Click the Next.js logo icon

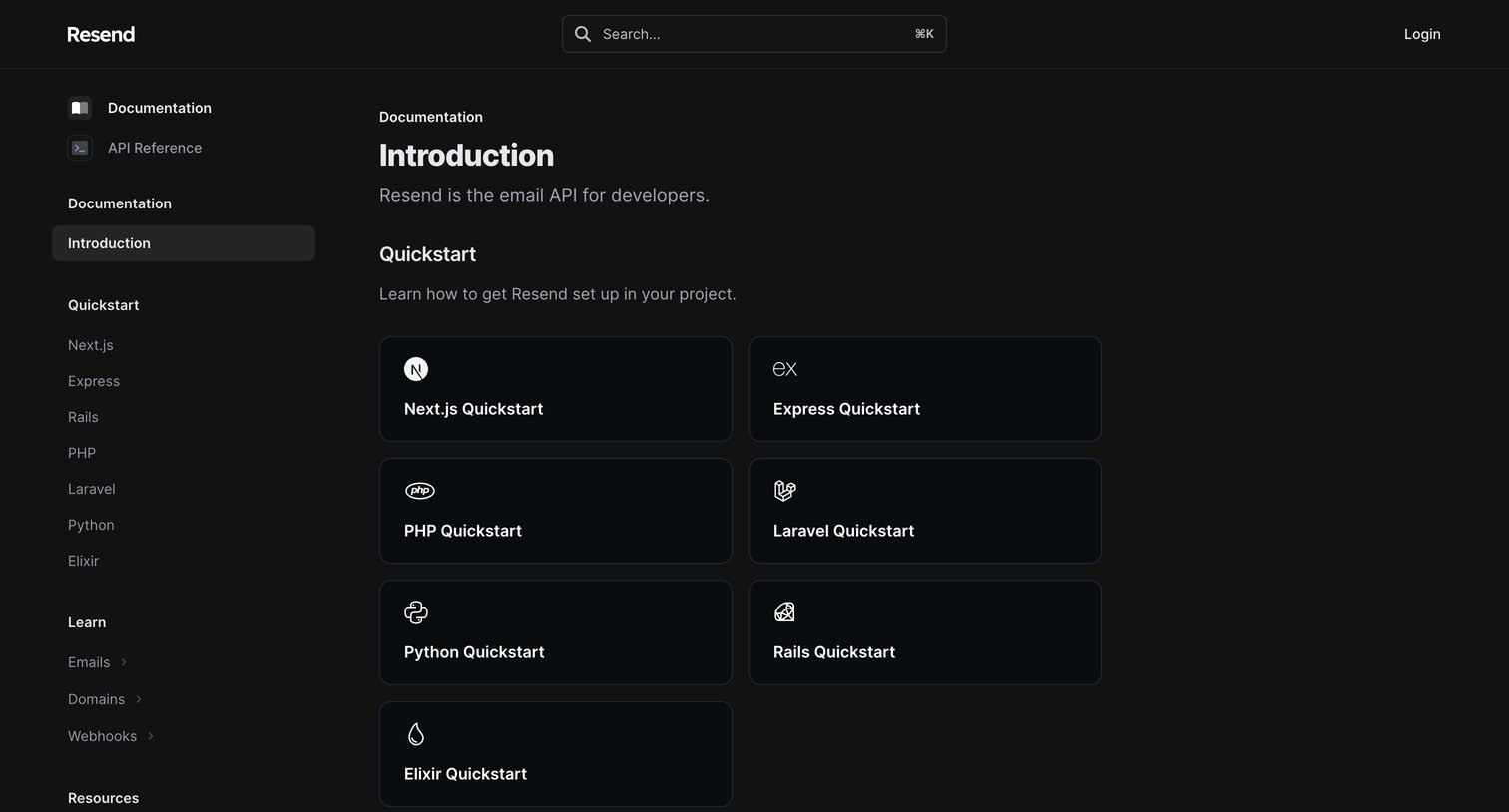[416, 369]
